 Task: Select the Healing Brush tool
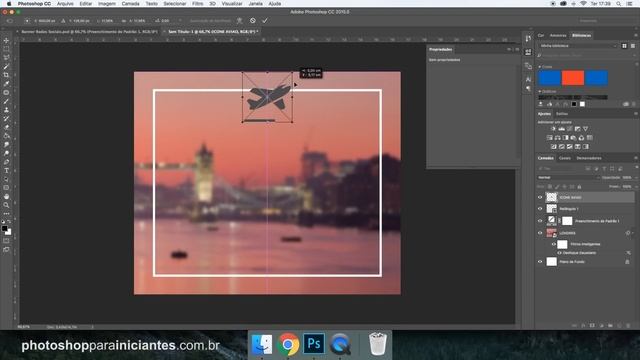point(6,93)
